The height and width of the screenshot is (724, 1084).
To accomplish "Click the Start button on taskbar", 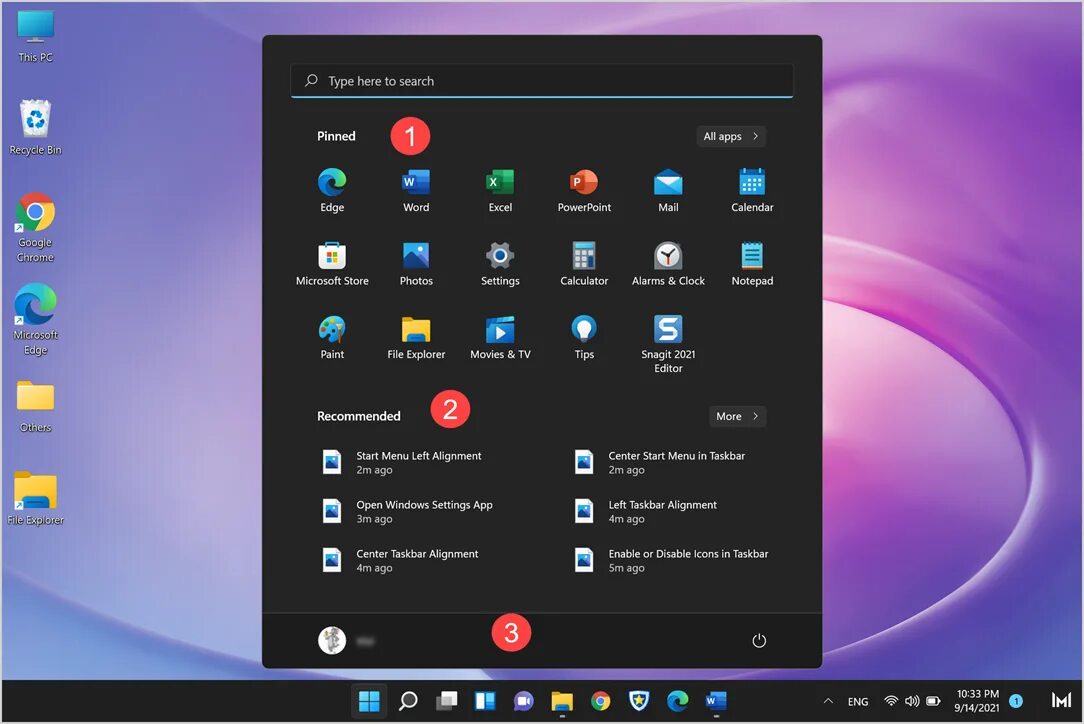I will point(369,701).
